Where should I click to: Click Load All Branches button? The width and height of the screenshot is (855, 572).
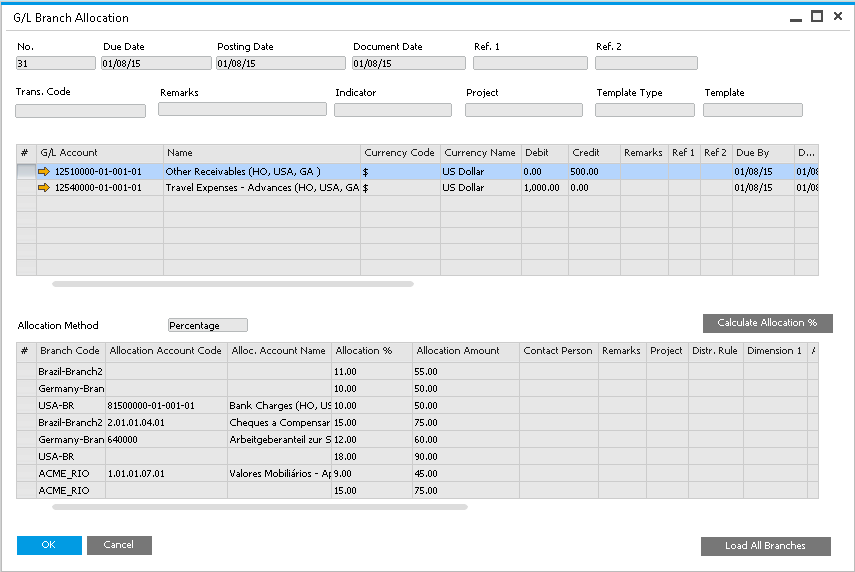pyautogui.click(x=766, y=546)
